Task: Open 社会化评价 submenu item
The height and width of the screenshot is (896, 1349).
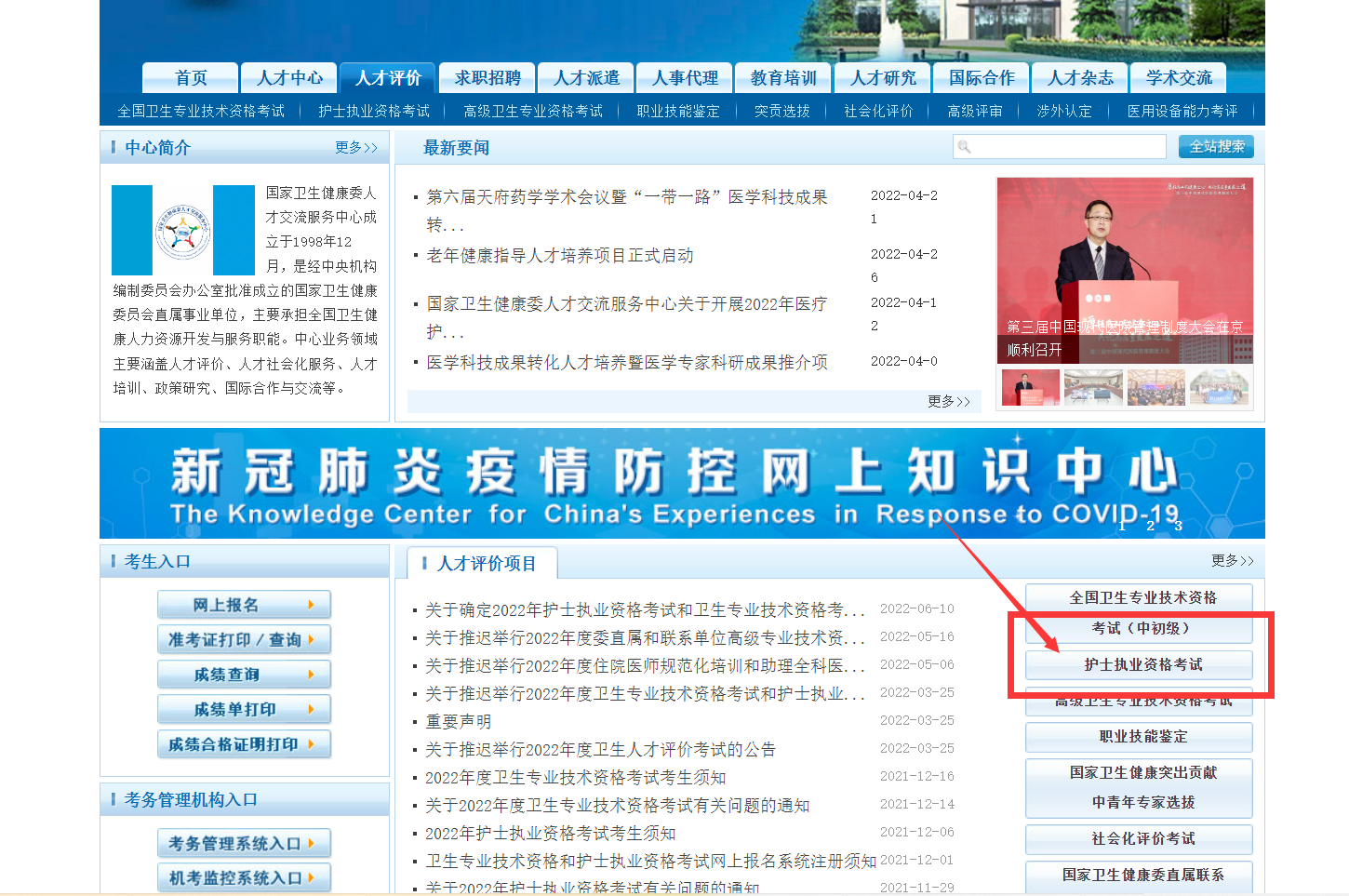Action: [878, 111]
